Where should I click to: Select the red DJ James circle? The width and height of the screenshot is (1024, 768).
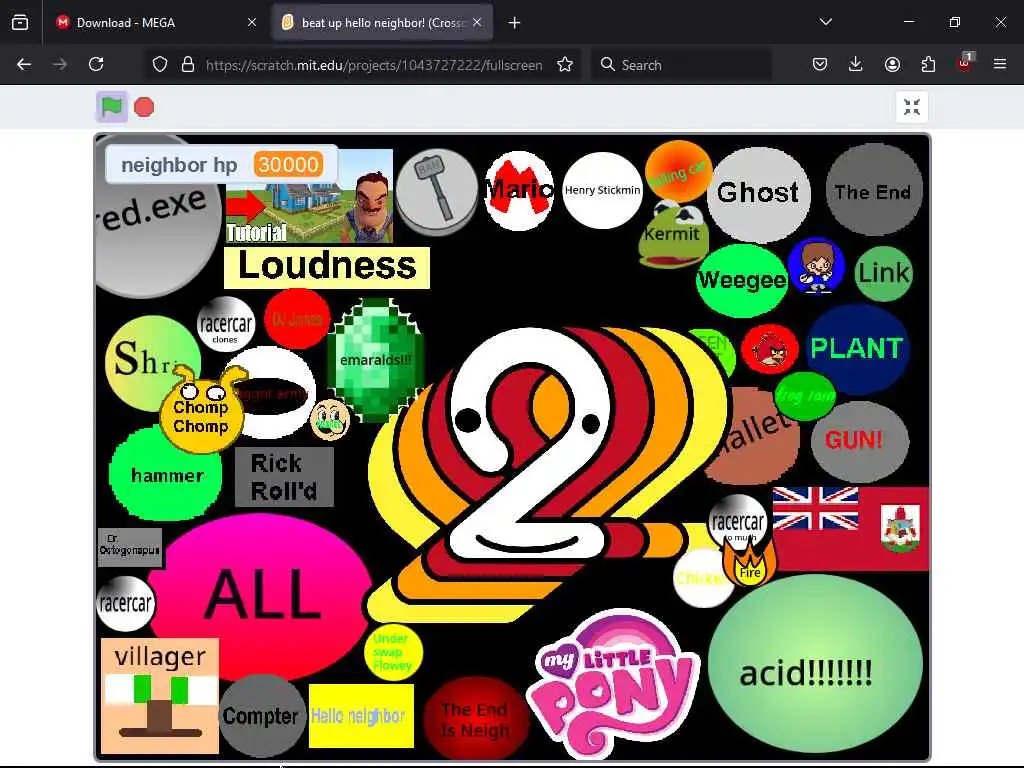[x=297, y=319]
